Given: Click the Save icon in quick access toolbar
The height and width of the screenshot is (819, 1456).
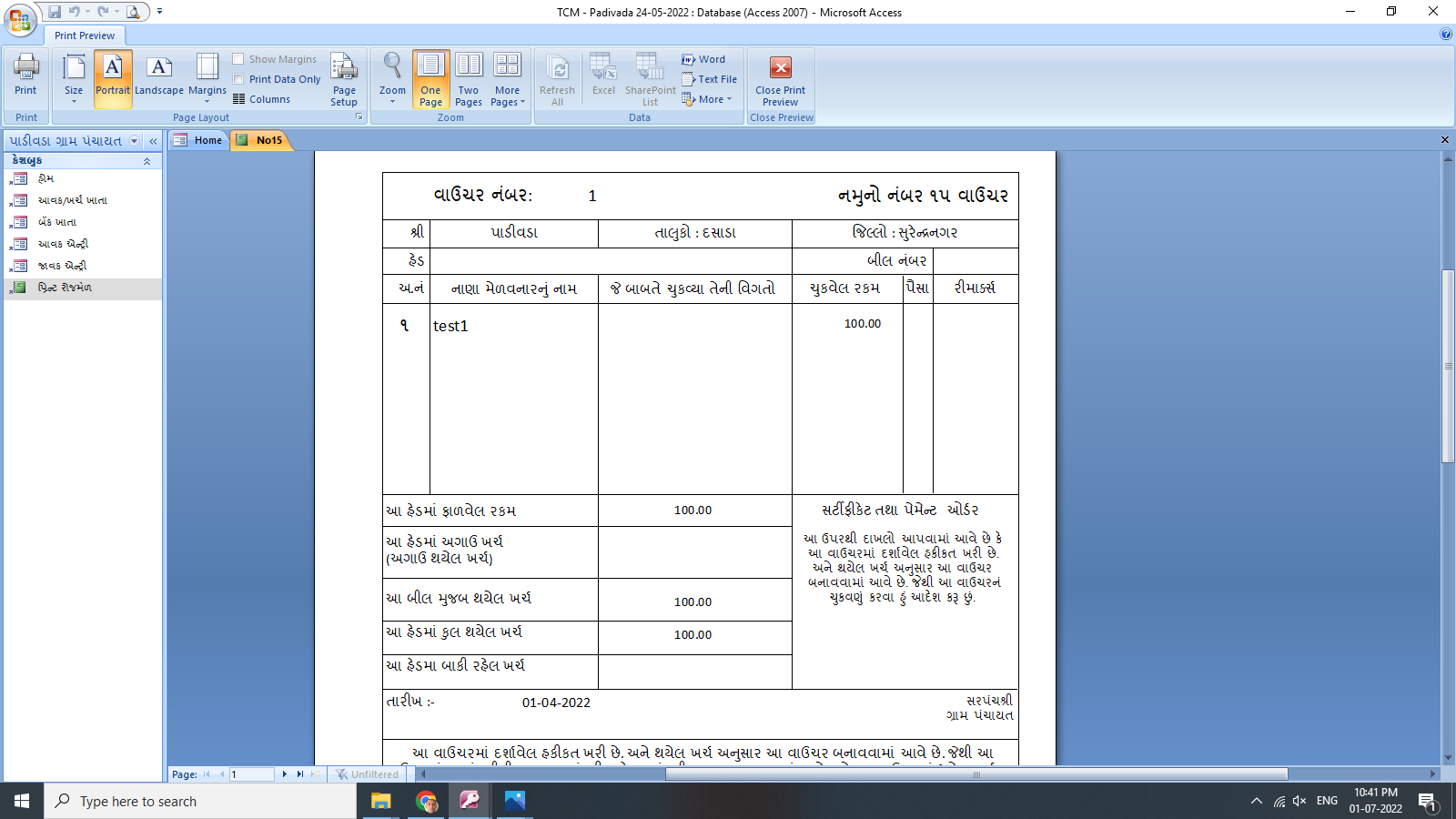Looking at the screenshot, I should tap(57, 10).
